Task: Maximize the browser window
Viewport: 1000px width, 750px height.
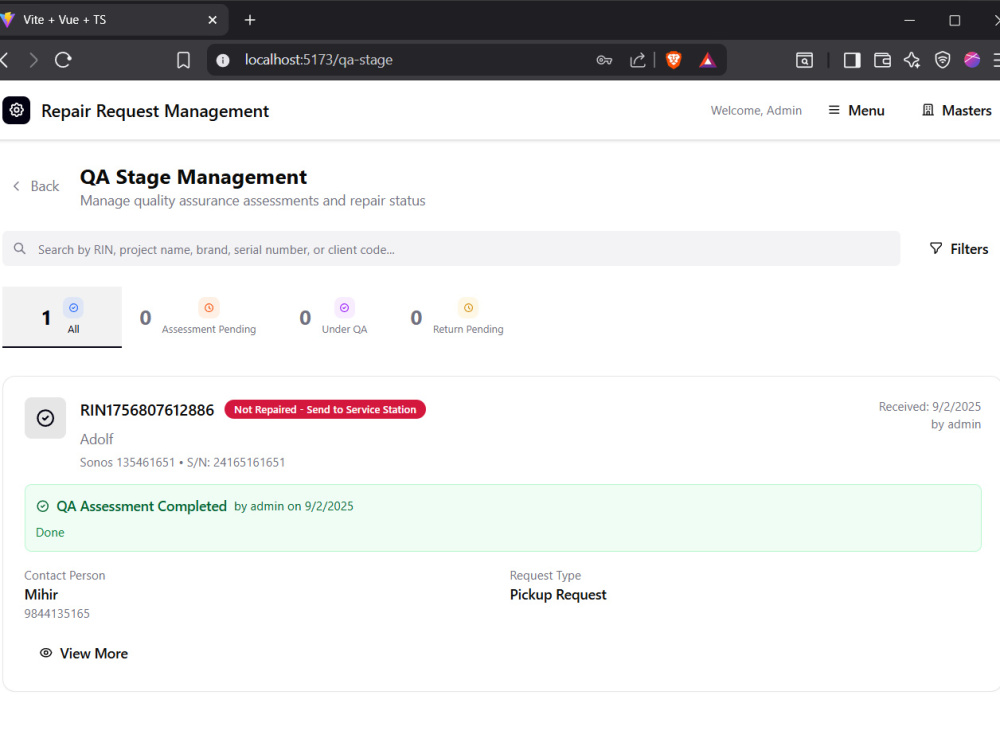Action: pyautogui.click(x=955, y=20)
